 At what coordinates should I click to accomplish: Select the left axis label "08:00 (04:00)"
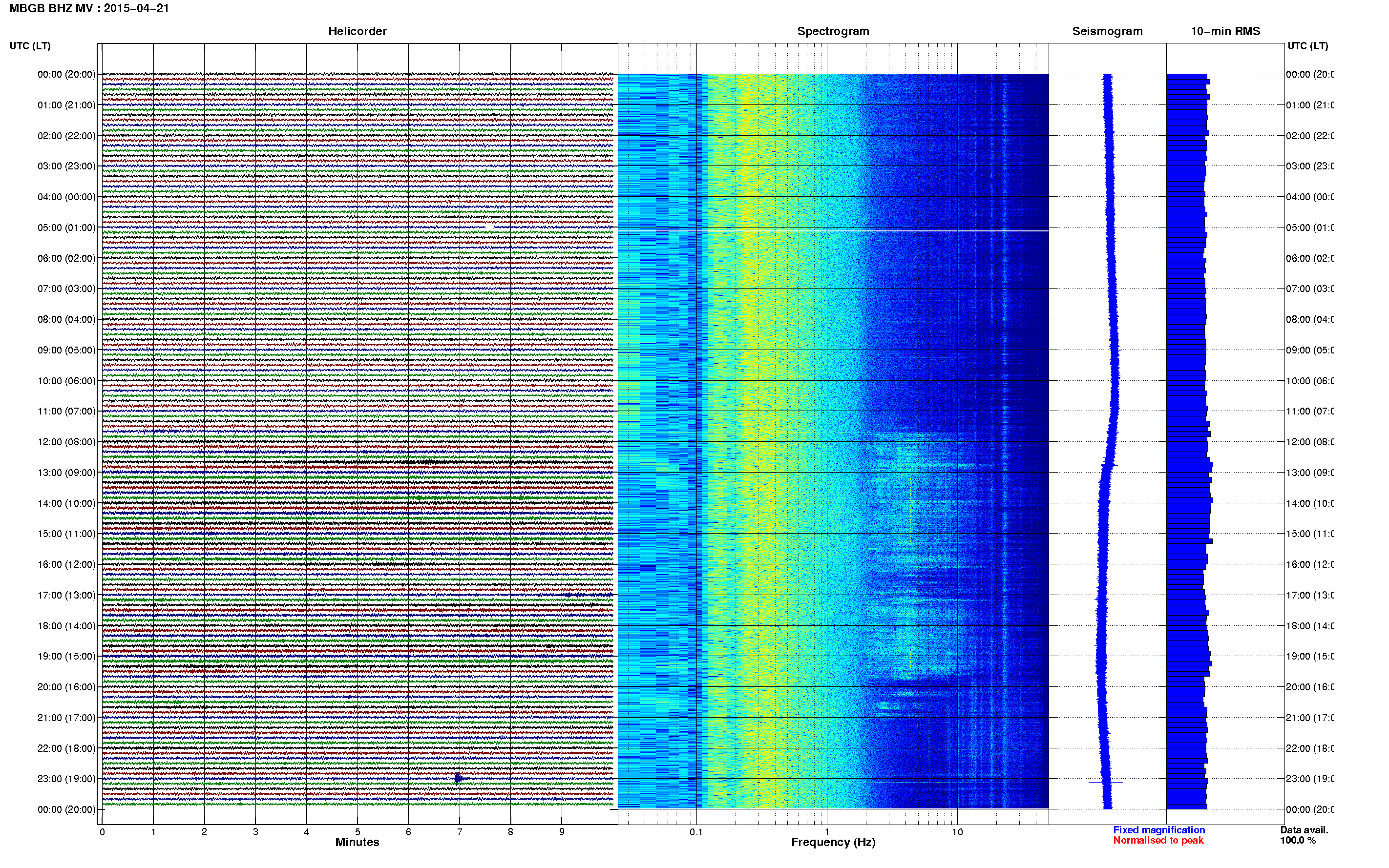(66, 319)
